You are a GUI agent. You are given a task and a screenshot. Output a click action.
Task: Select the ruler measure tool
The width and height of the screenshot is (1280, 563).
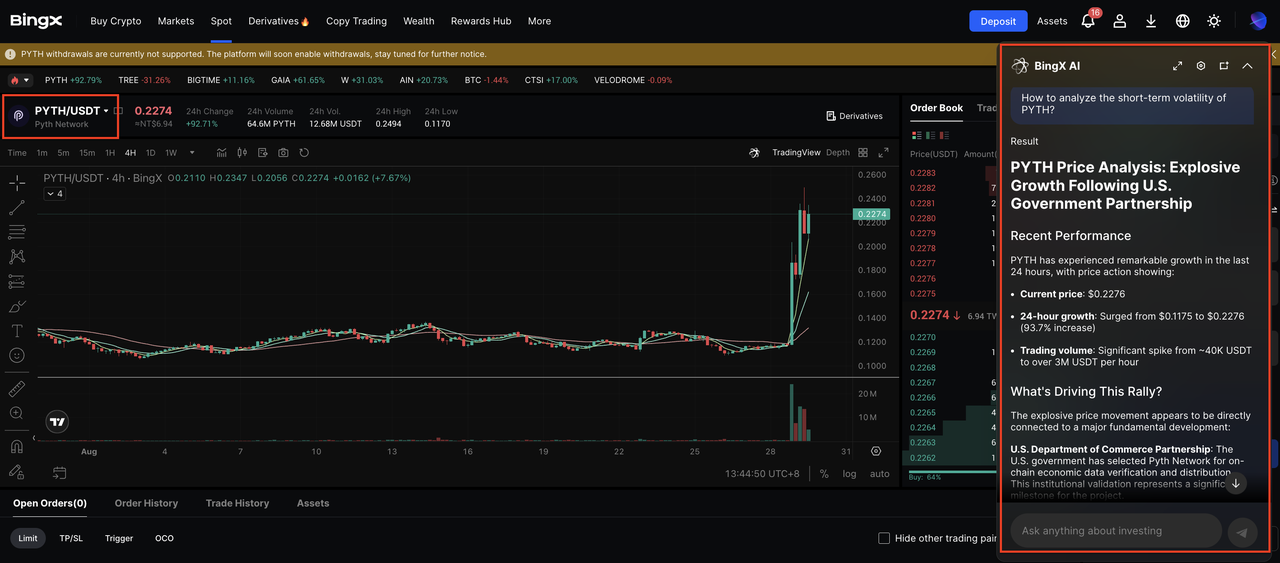pyautogui.click(x=17, y=389)
